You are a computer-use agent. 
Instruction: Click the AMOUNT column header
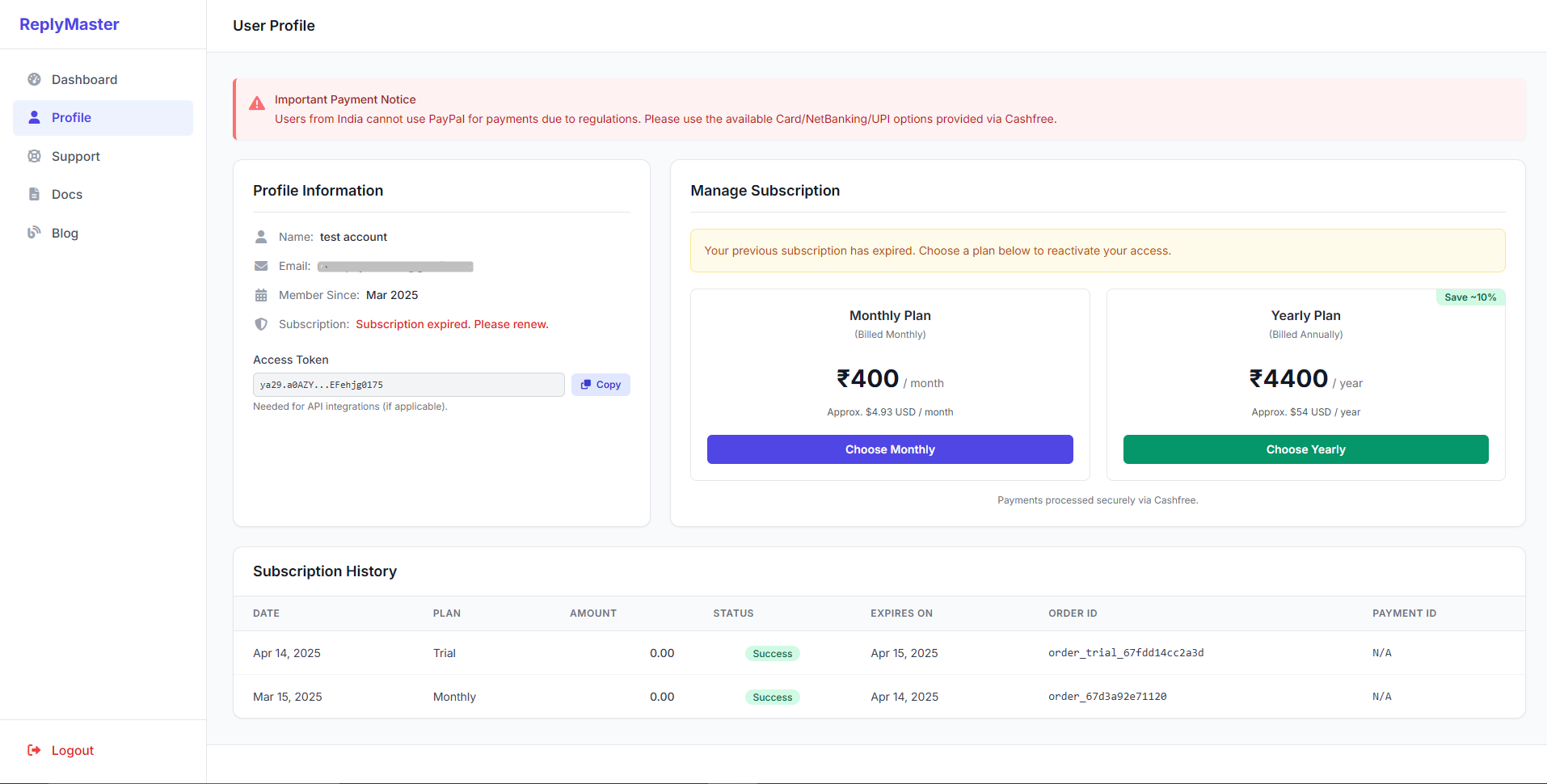(593, 613)
